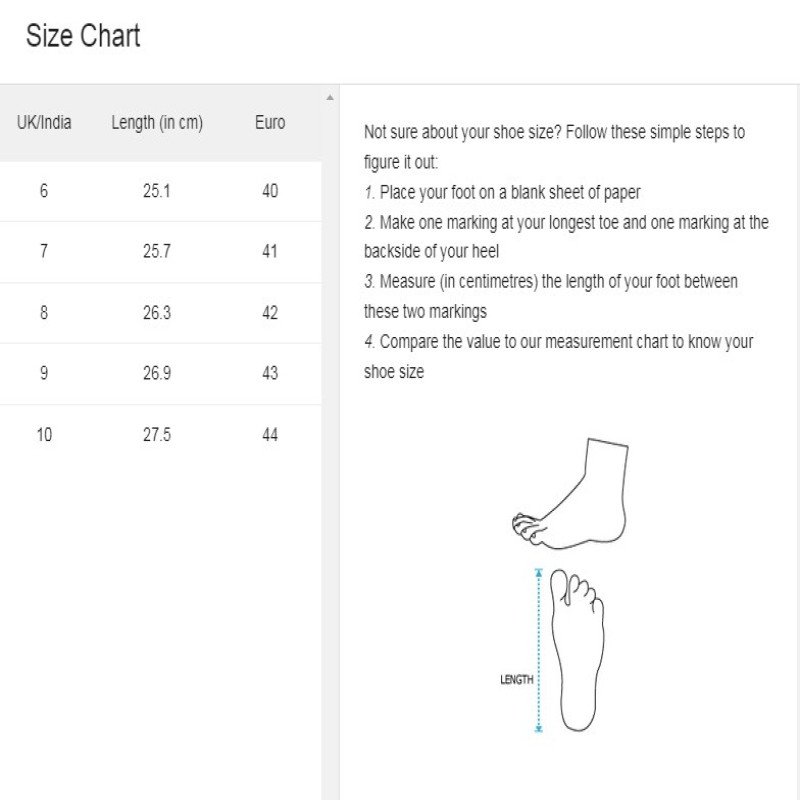Click the Euro column header
The width and height of the screenshot is (800, 800).
270,123
